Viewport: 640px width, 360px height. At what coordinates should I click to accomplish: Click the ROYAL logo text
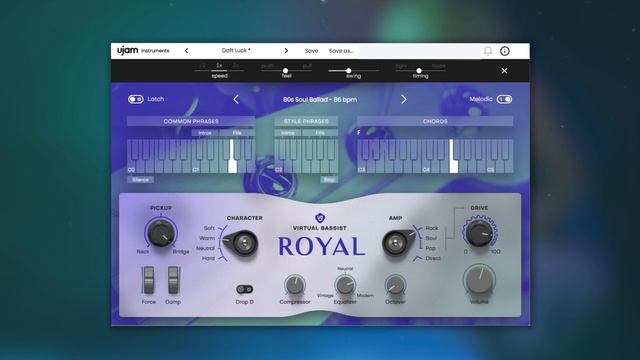(321, 247)
